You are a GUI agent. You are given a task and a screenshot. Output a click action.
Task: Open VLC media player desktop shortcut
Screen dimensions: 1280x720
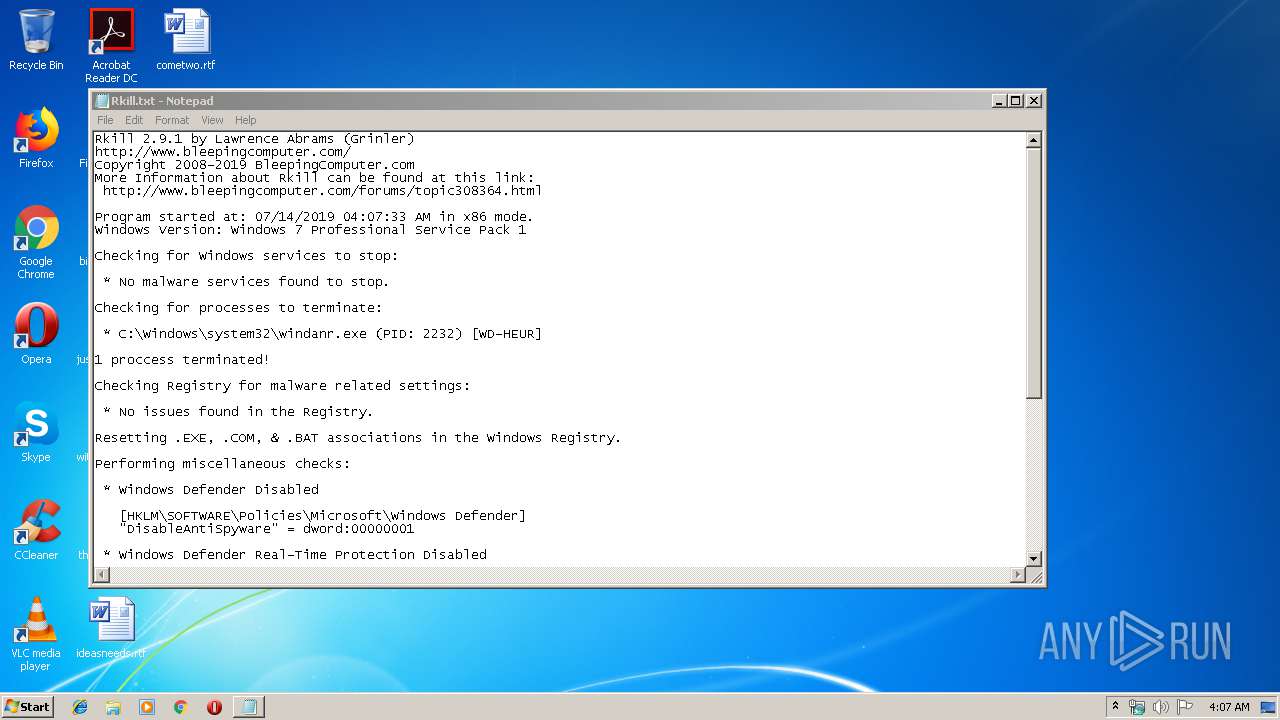(36, 634)
